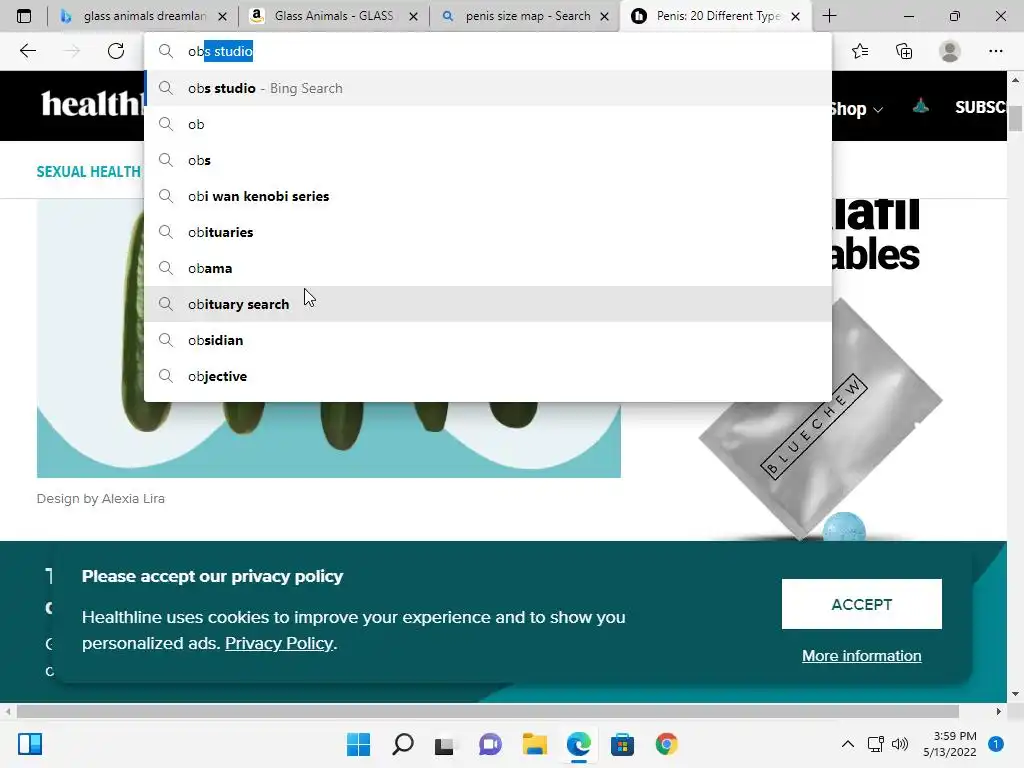
Task: Select 'obituary search' suggestion
Action: (x=487, y=304)
